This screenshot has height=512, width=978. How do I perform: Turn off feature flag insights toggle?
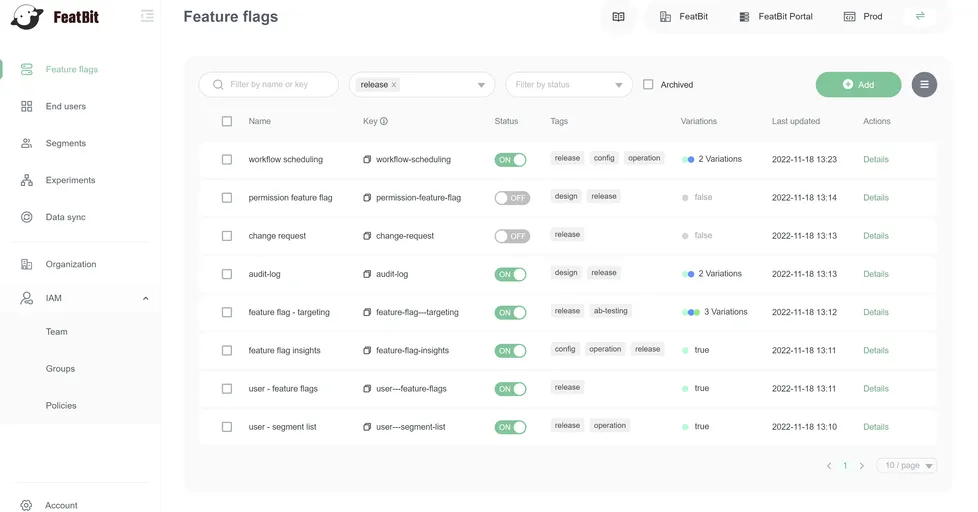coord(510,350)
